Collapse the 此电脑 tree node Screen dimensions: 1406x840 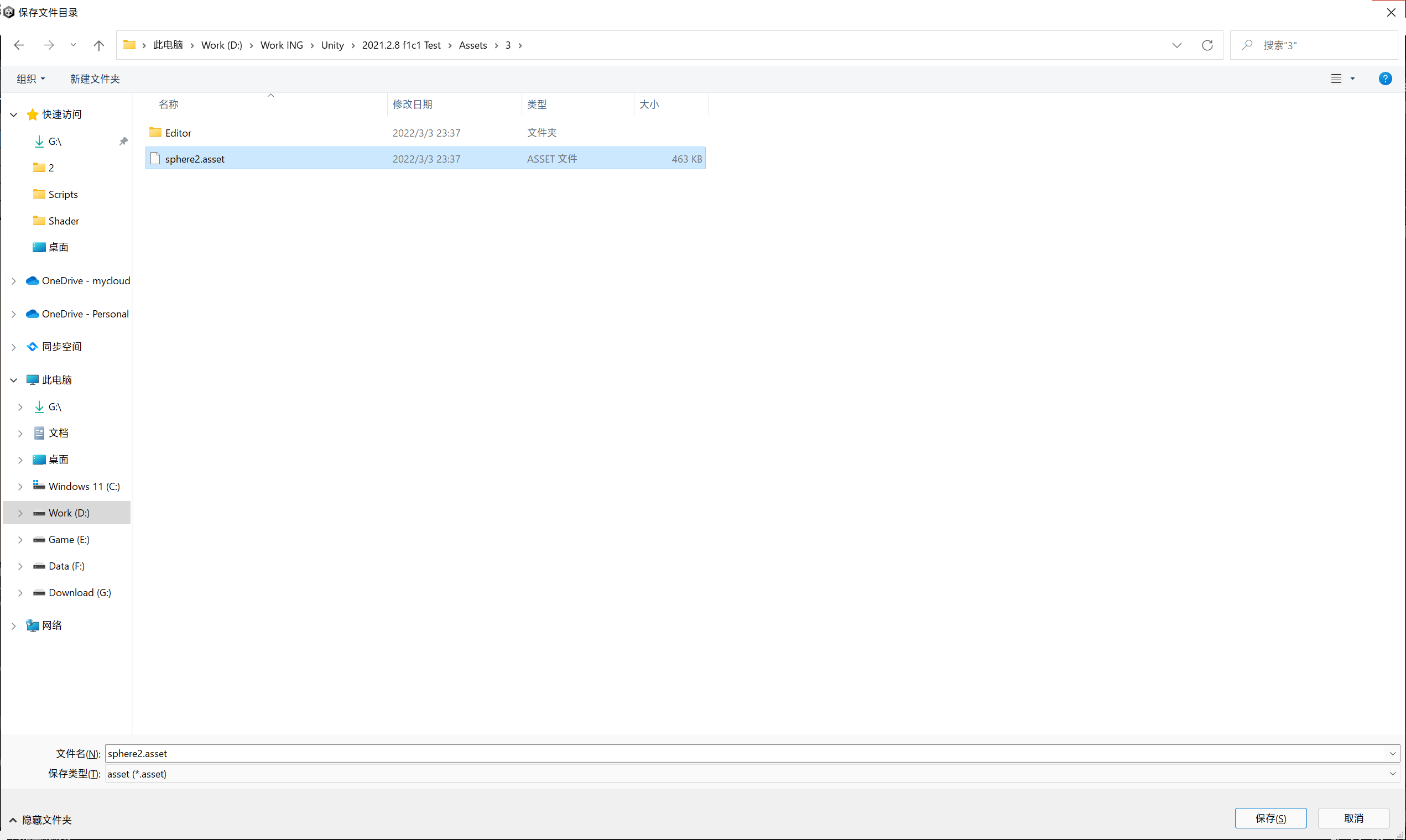[x=13, y=380]
